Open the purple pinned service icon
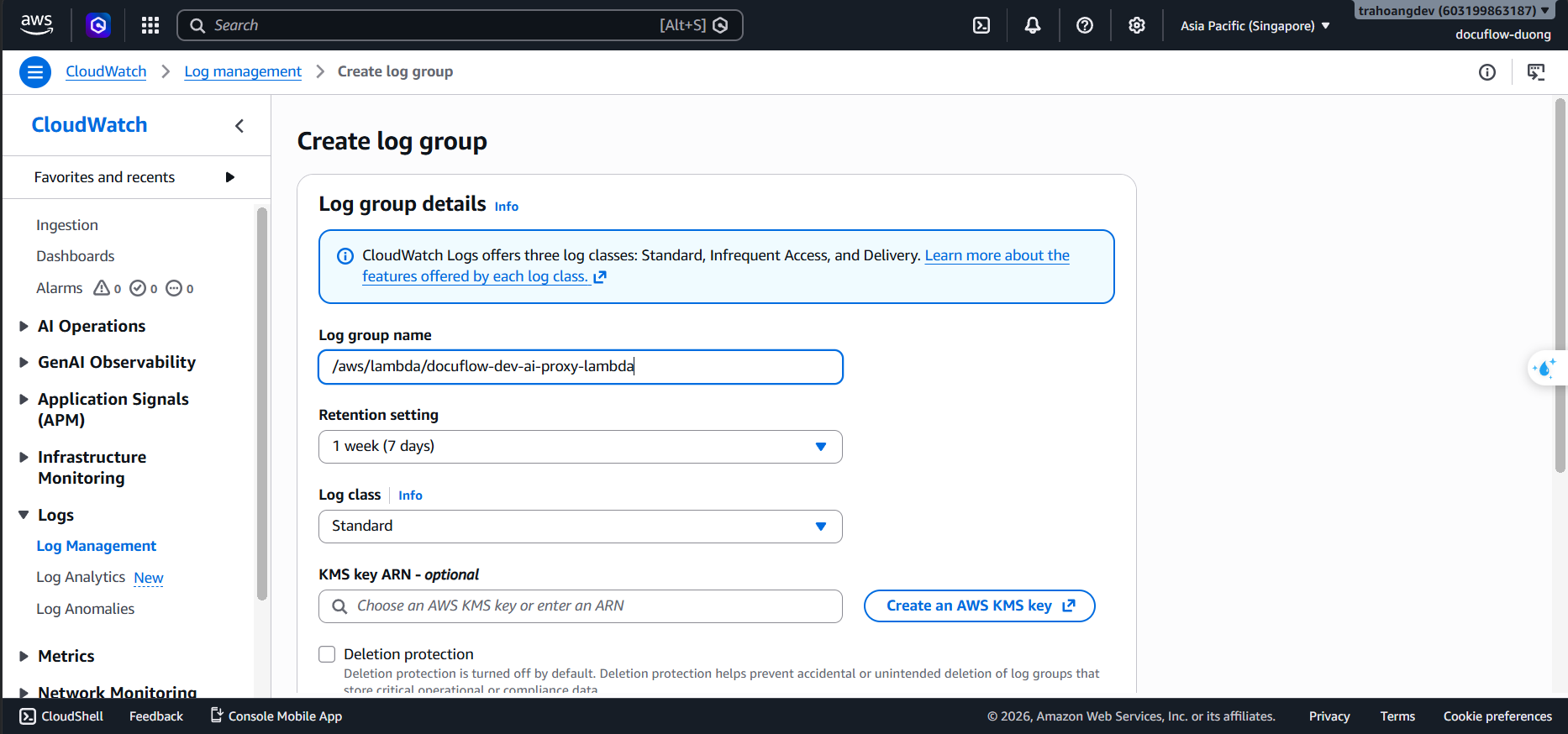 click(98, 25)
